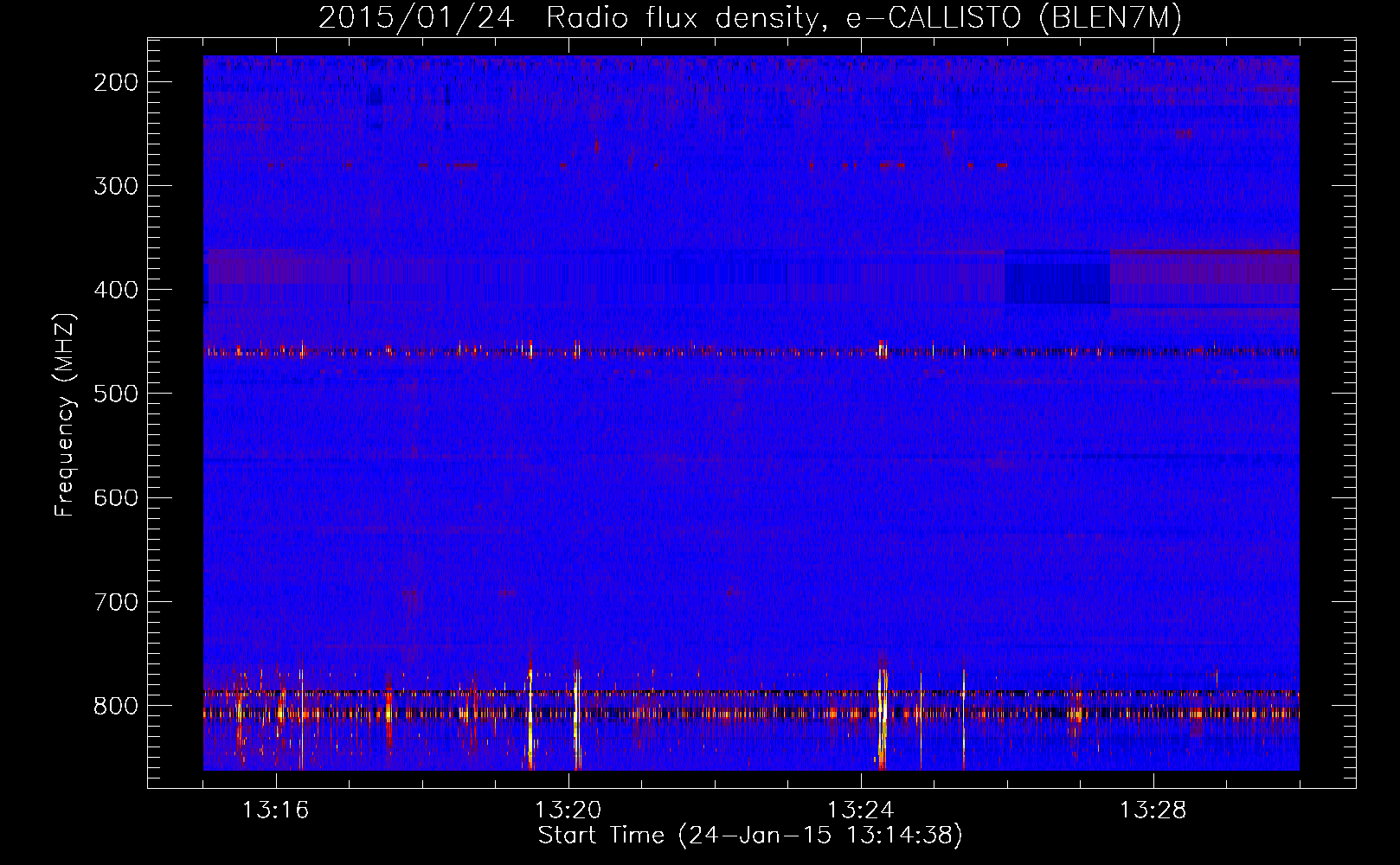Click the 'Start Time (24-Jan-15 13:14:38)' label
Viewport: 1400px width, 865px height.
click(x=750, y=836)
